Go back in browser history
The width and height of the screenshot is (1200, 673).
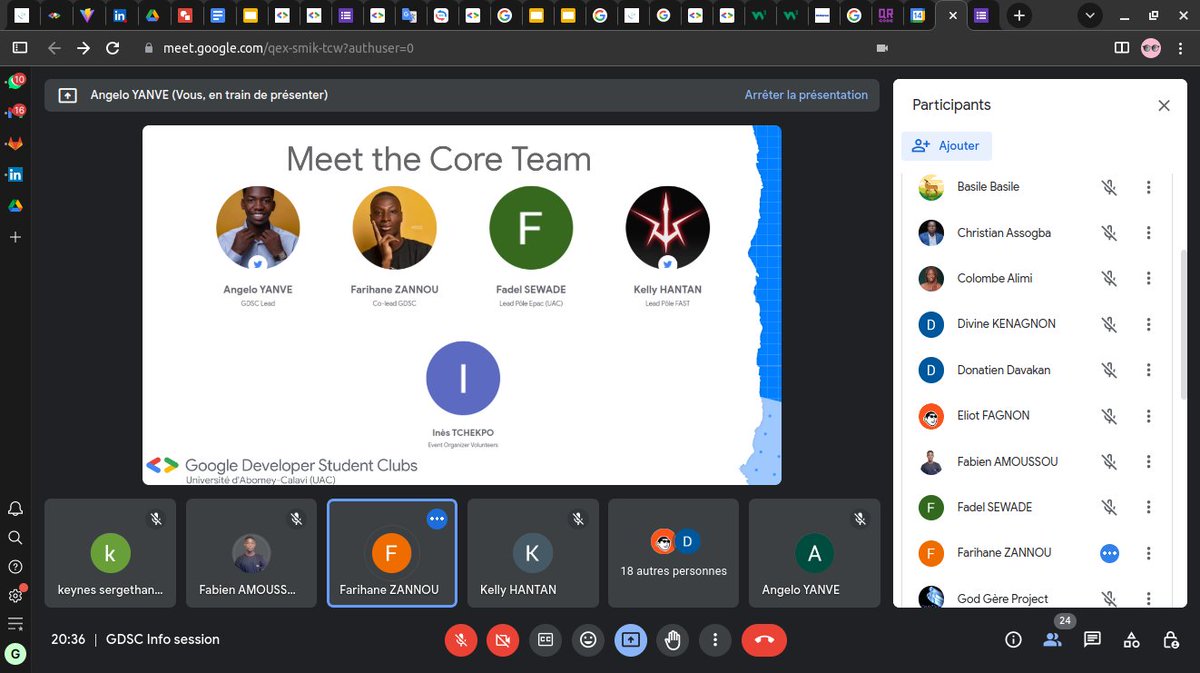pos(54,48)
